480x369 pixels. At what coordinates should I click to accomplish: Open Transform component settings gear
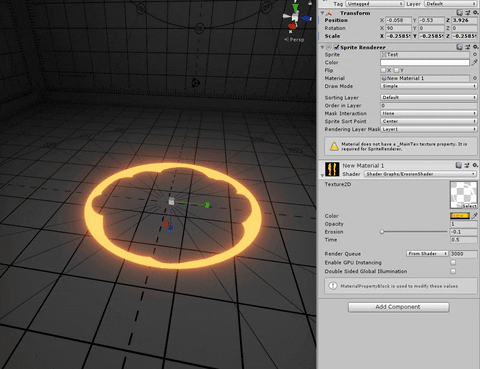(476, 13)
